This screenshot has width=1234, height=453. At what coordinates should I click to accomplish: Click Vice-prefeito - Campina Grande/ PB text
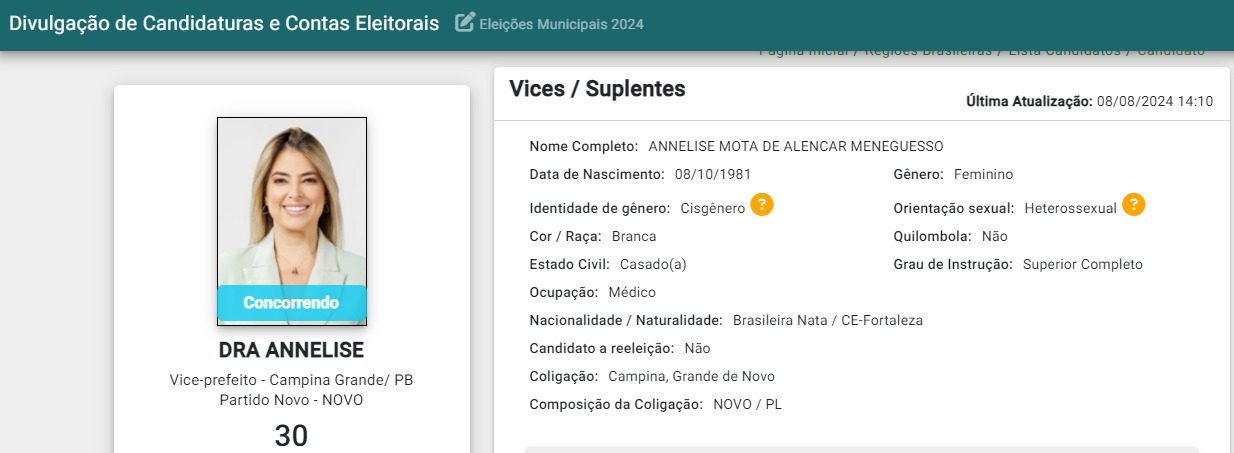coord(291,381)
